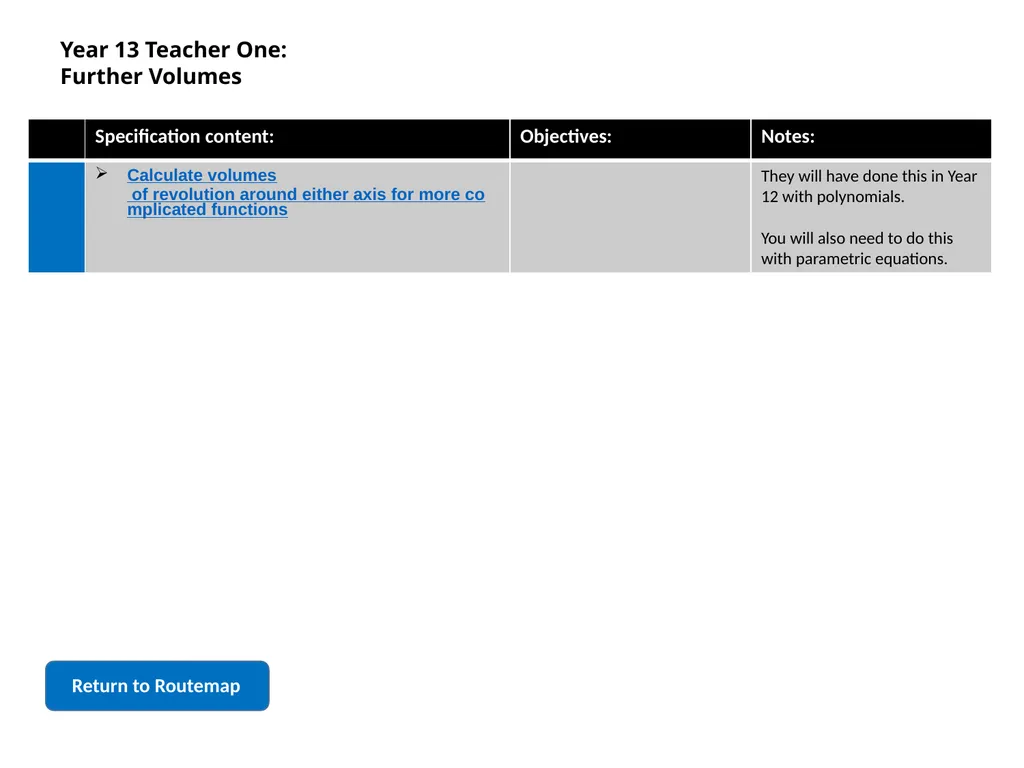This screenshot has width=1024, height=768.
Task: Click the blue cell in first column
Action: click(x=56, y=217)
